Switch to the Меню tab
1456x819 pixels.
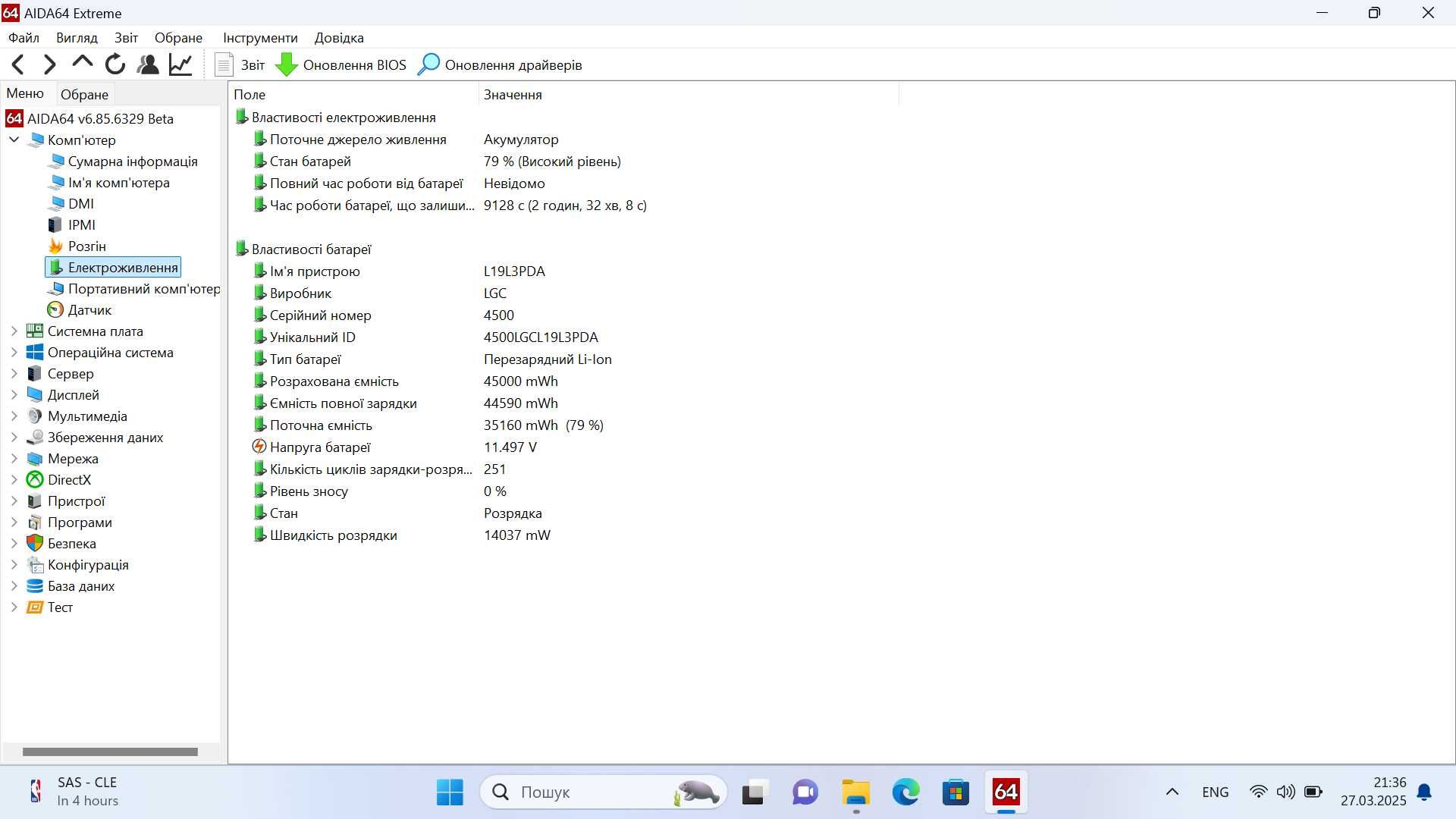click(25, 93)
